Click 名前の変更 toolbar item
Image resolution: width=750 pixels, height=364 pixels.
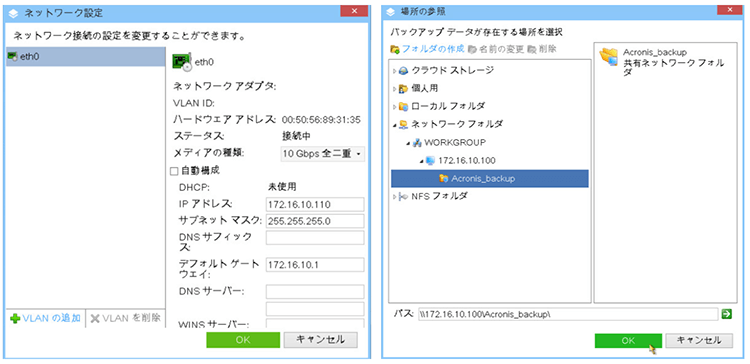point(501,49)
